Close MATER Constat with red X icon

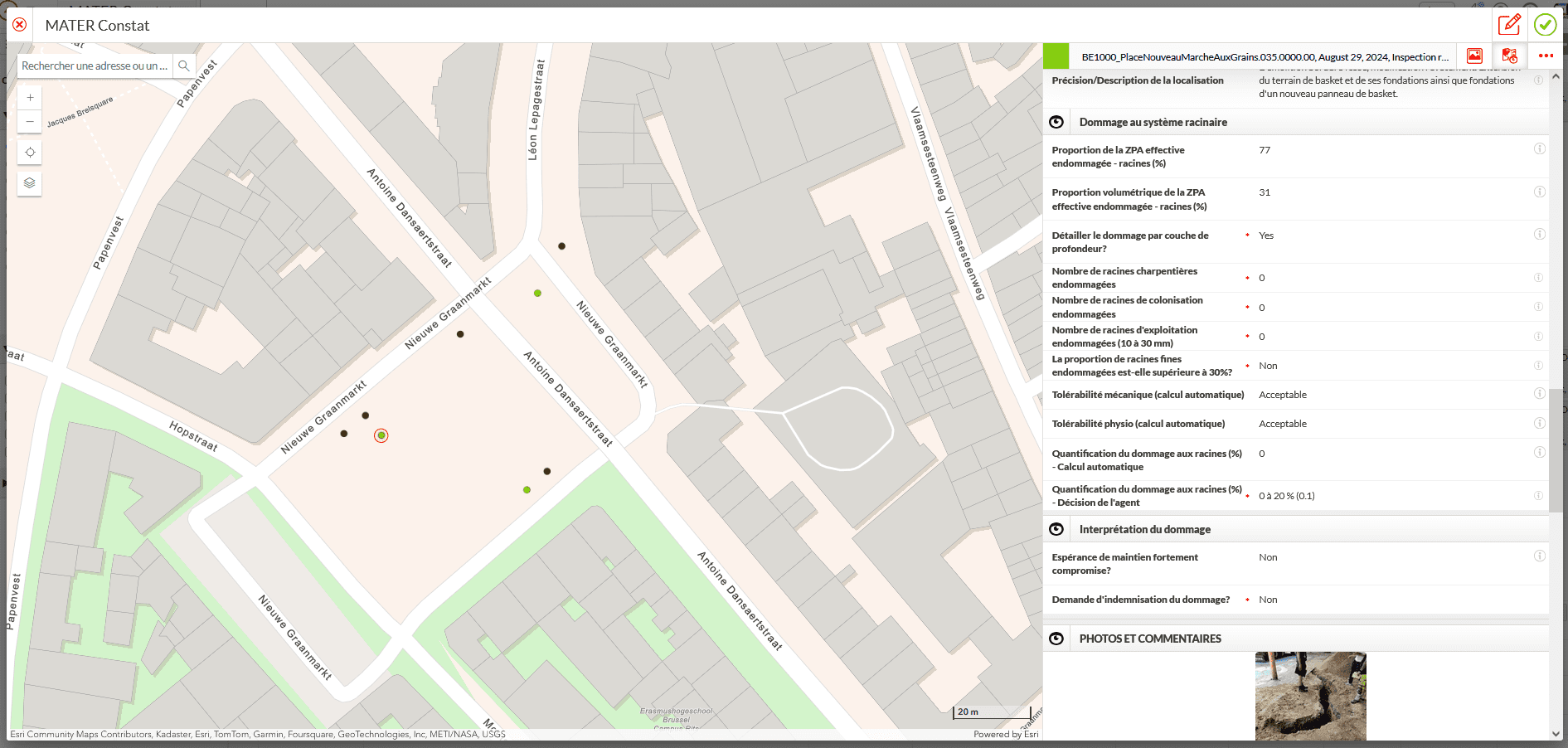20,25
